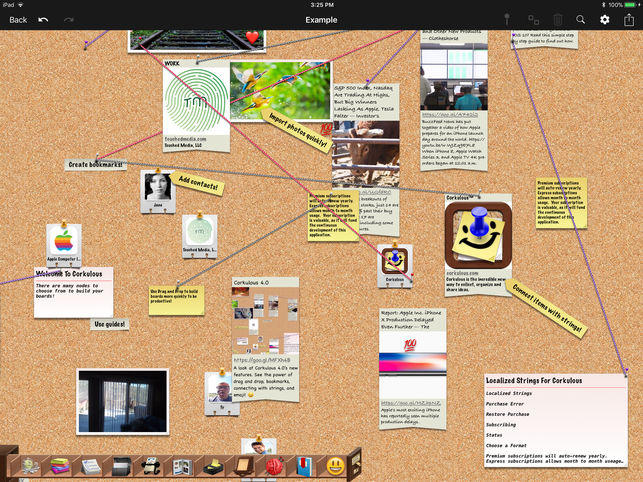
Task: Tap the 3:25 PM clock in status bar
Action: click(322, 5)
